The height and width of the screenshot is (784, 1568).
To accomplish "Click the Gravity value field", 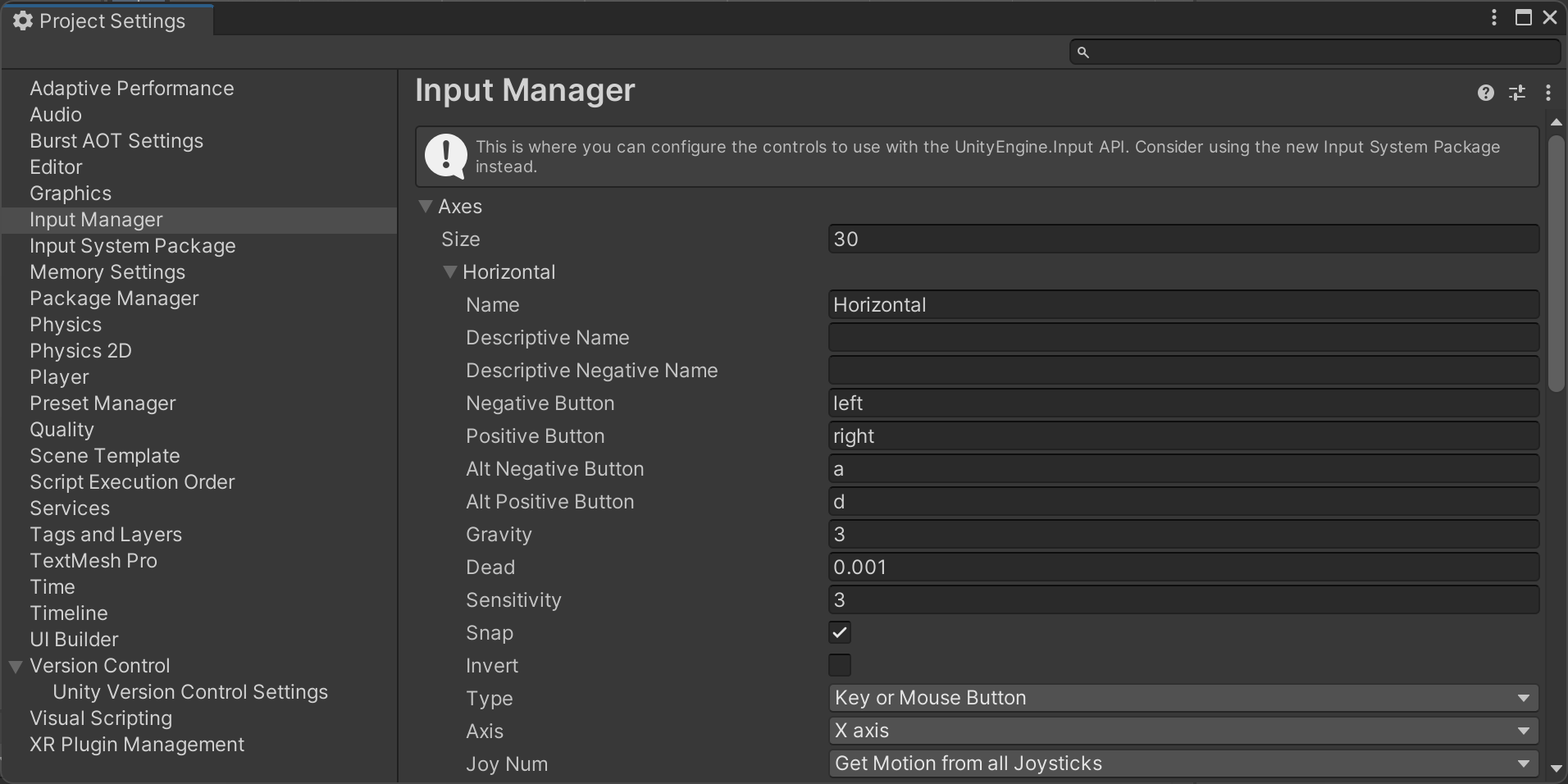I will [1183, 535].
